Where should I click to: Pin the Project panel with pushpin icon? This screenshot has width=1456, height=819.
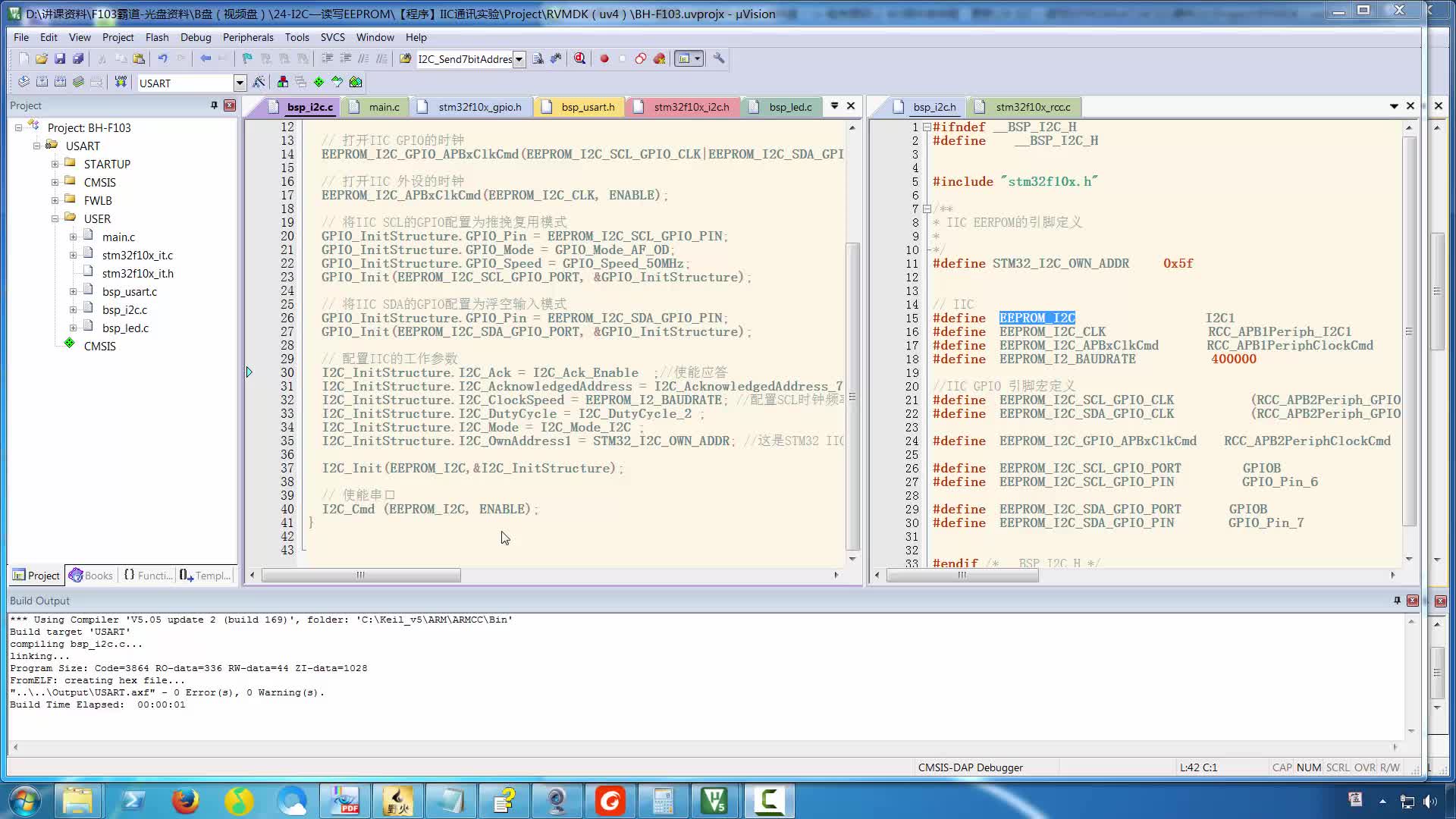(214, 105)
